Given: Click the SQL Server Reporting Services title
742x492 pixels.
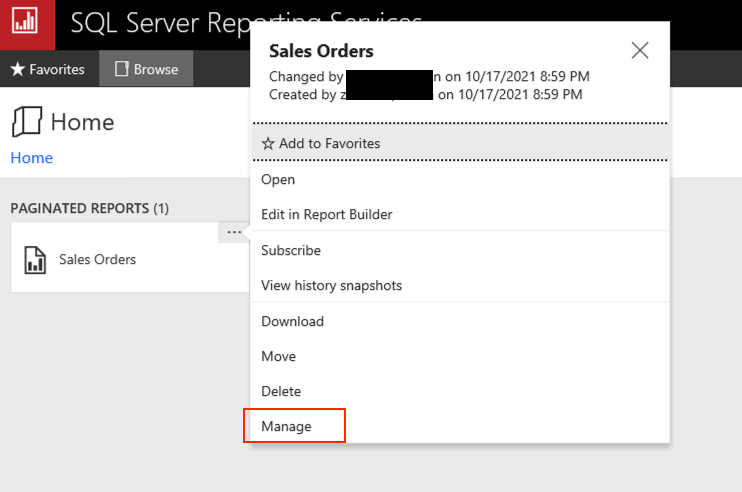Looking at the screenshot, I should (246, 22).
